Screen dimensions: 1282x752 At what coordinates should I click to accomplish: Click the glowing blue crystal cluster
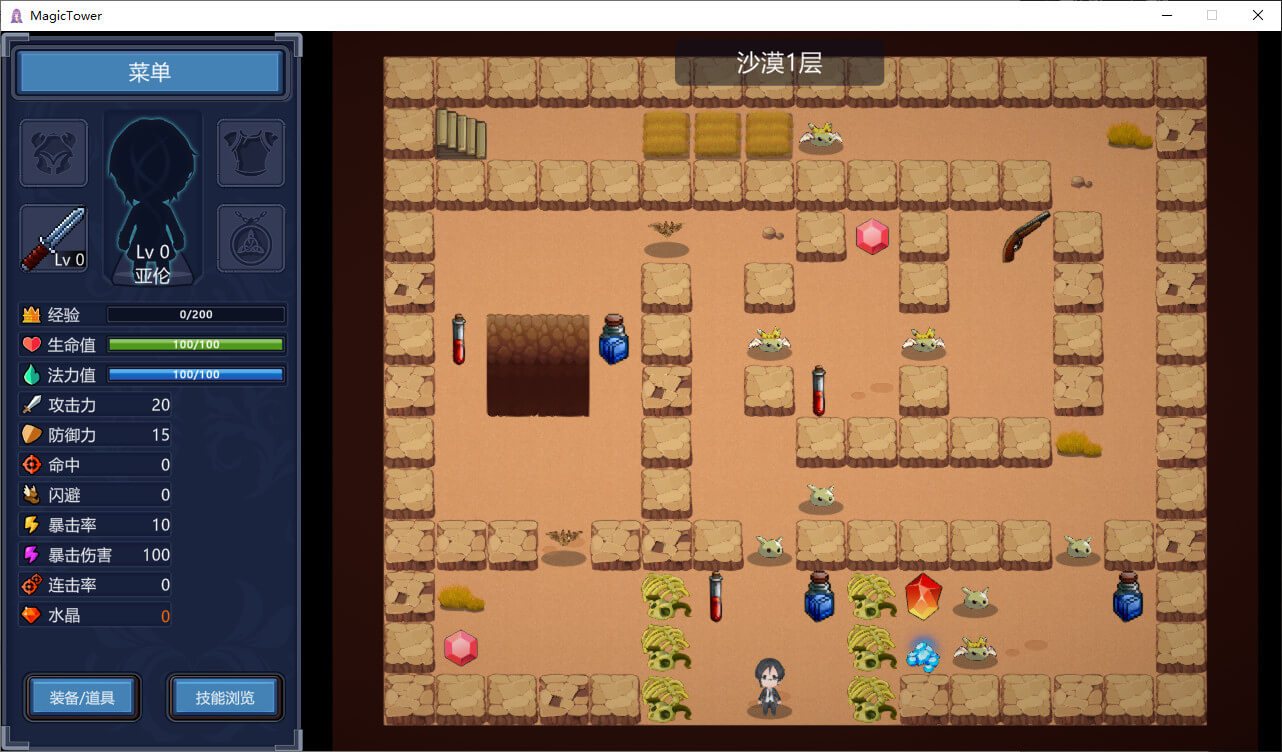(922, 655)
